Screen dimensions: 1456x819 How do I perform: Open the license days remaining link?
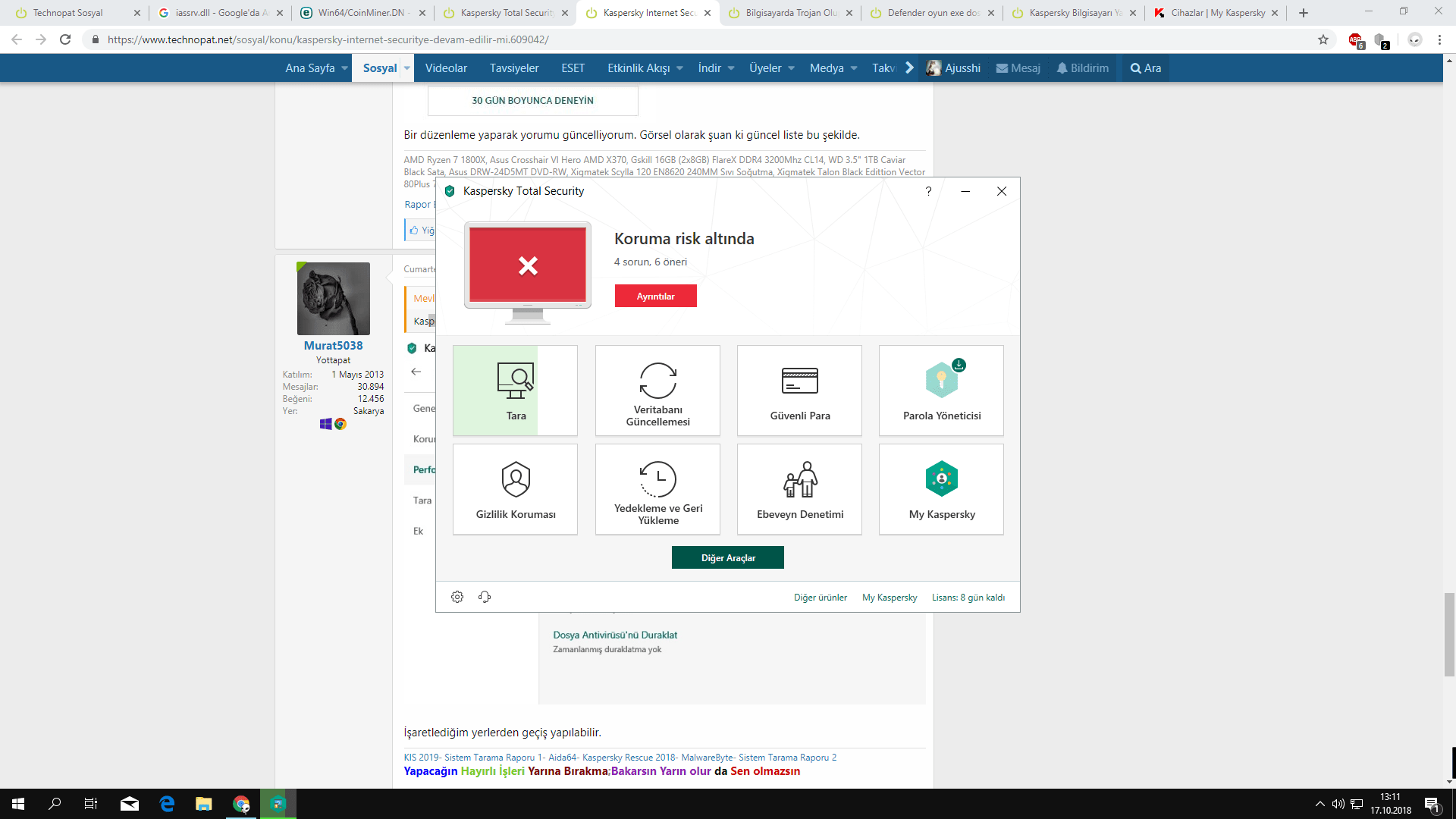click(968, 598)
